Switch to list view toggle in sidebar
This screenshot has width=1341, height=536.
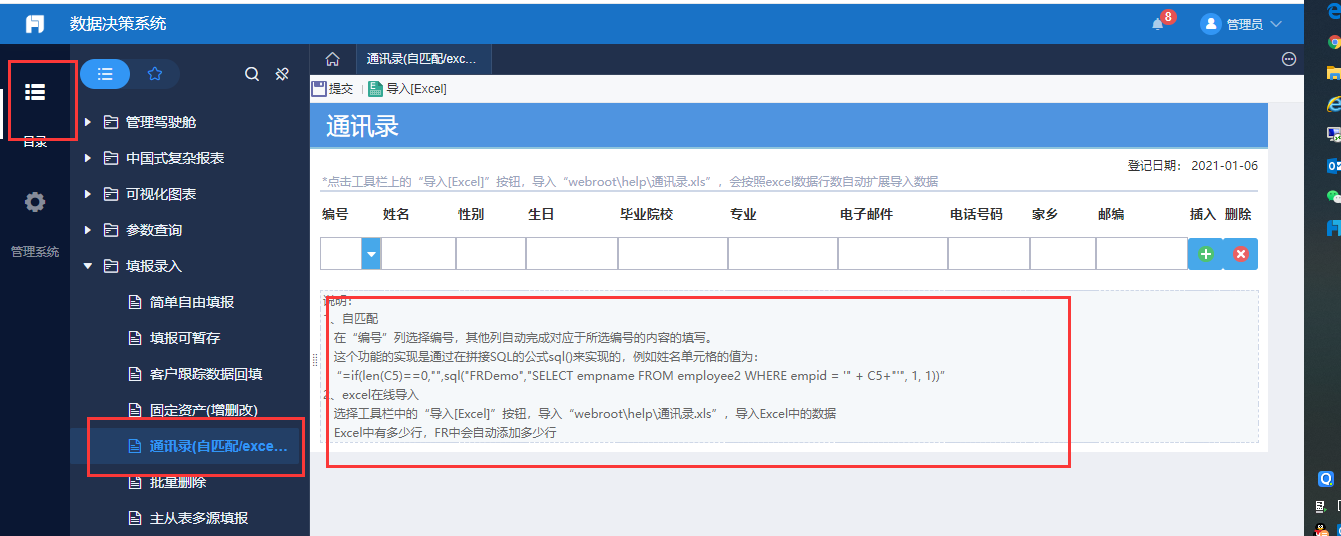(105, 74)
